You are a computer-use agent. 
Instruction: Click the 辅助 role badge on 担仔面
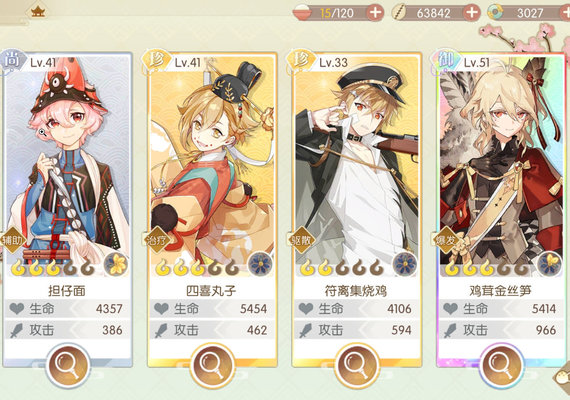coord(13,240)
